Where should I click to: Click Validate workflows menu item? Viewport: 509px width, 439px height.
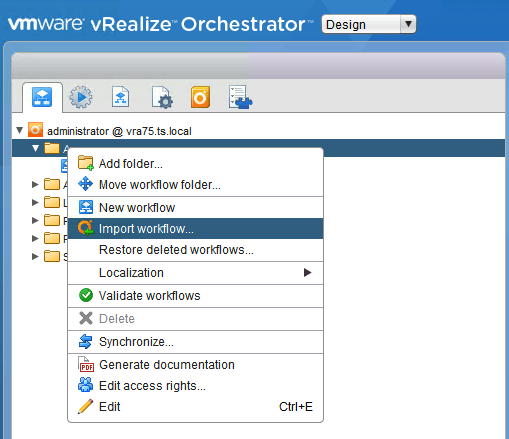195,296
